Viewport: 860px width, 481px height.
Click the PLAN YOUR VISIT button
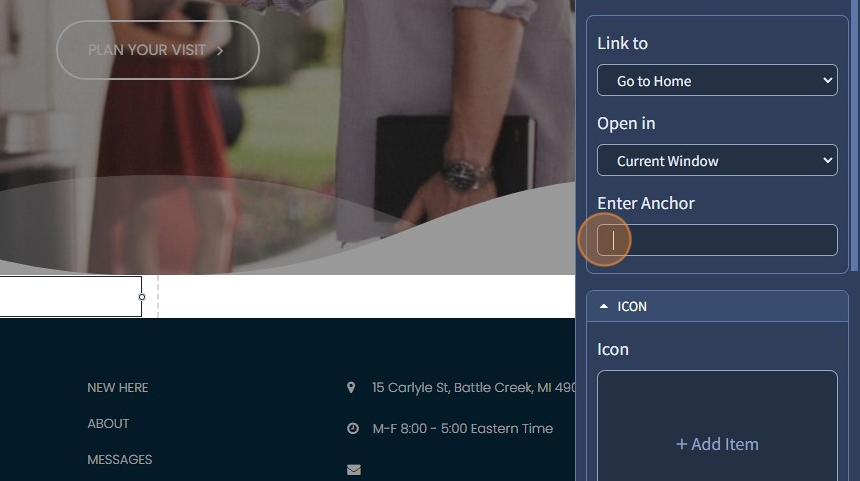coord(157,50)
